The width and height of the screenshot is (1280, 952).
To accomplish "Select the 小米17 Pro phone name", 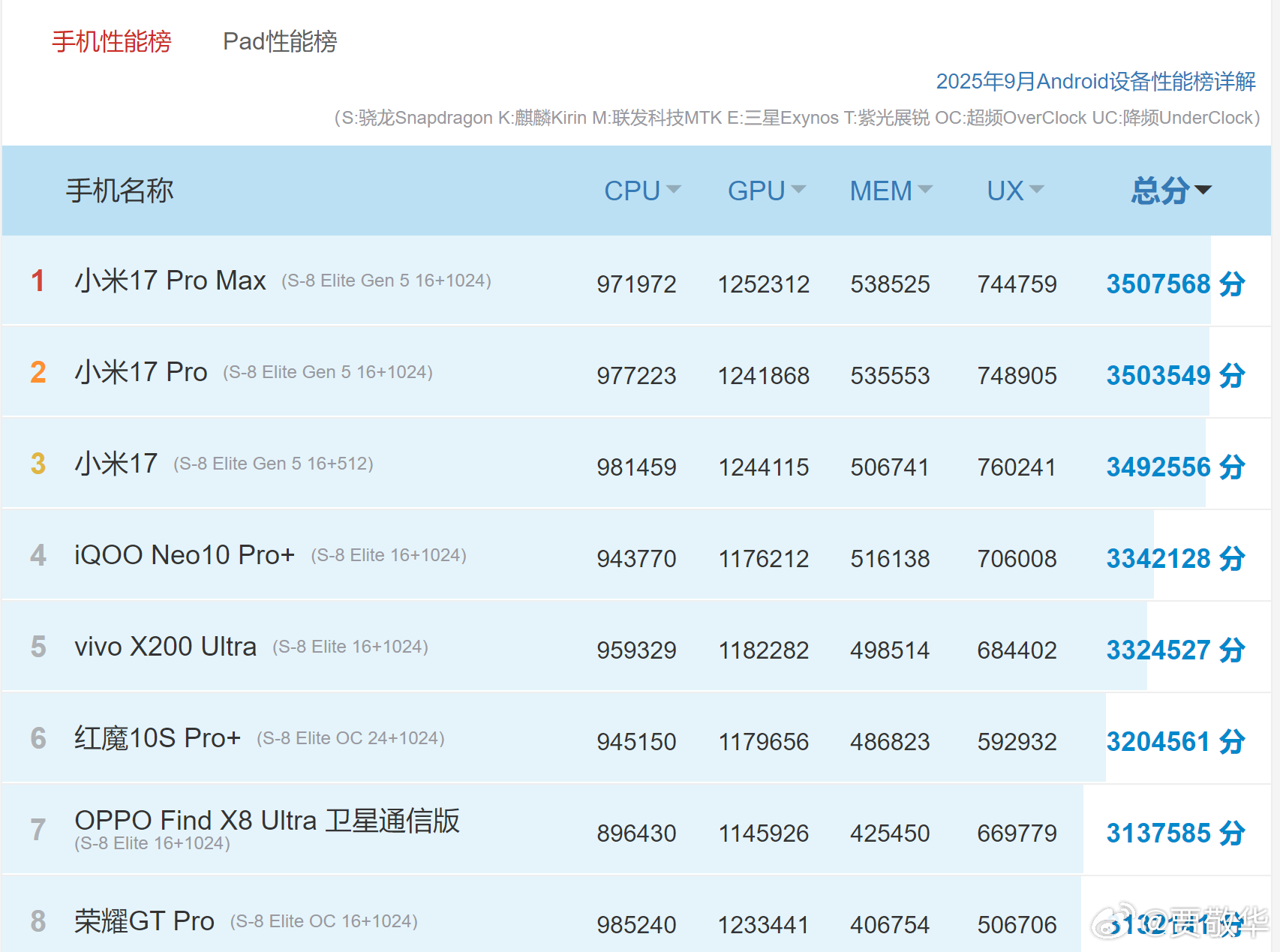I will [x=141, y=372].
